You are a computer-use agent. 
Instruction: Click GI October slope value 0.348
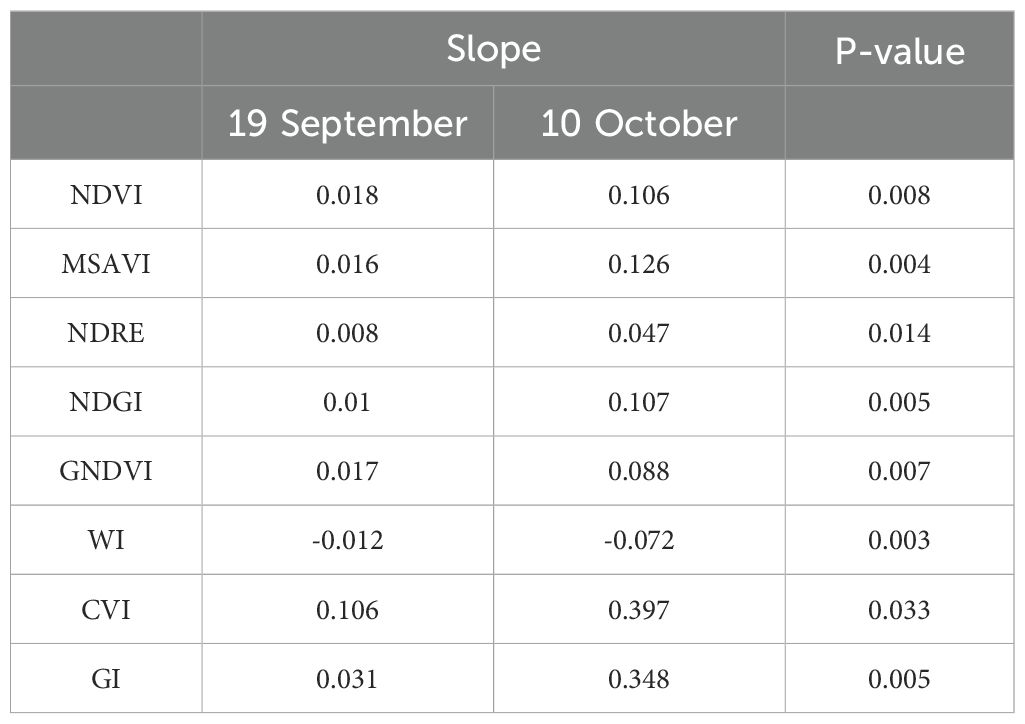pyautogui.click(x=639, y=679)
